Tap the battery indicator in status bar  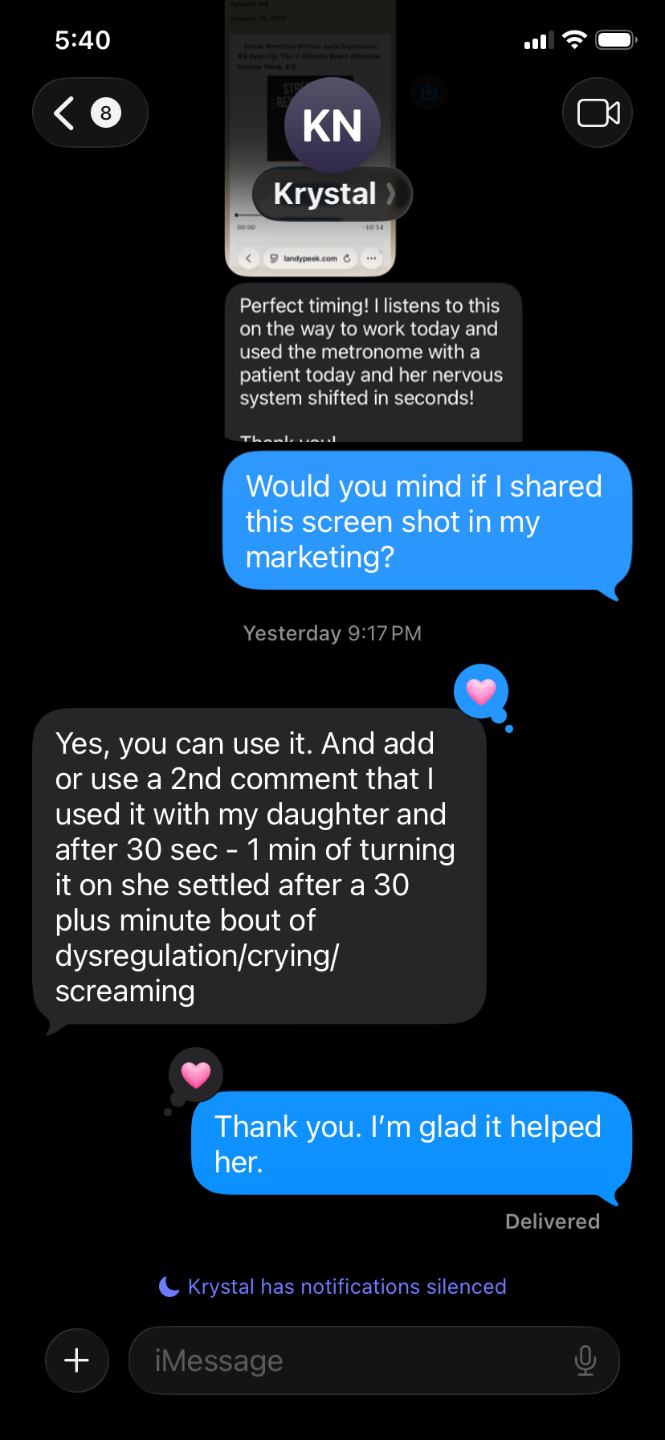[x=616, y=40]
